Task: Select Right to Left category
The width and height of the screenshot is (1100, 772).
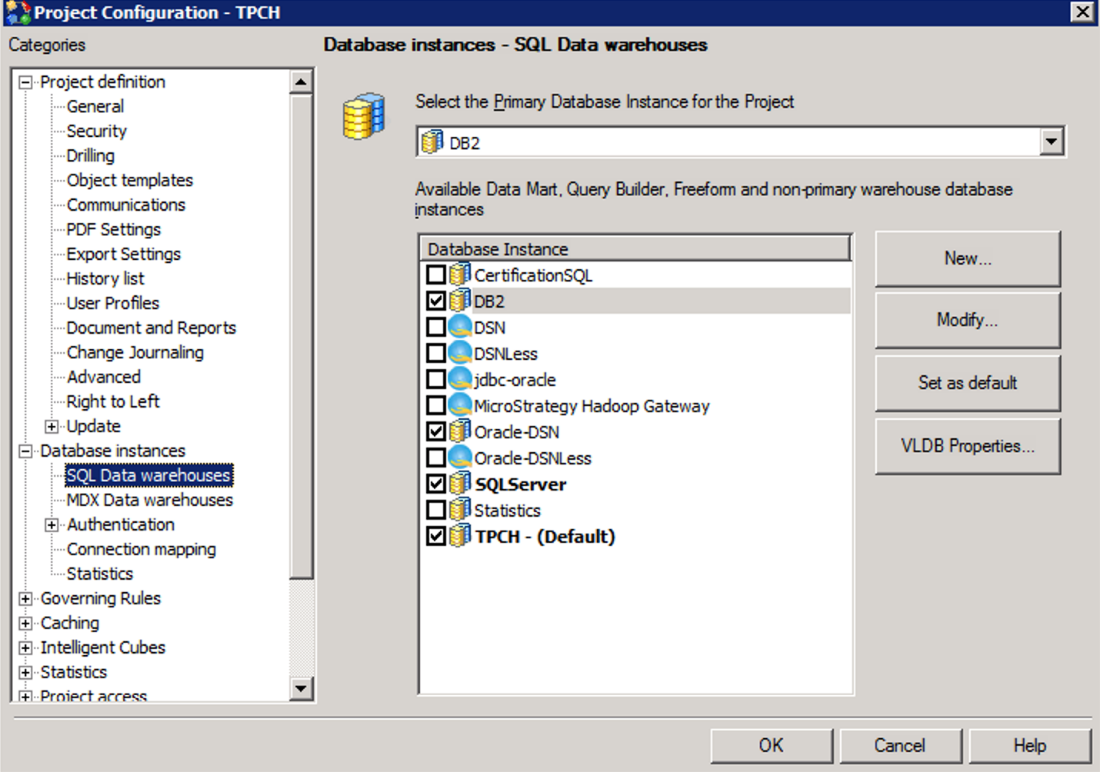Action: (113, 401)
